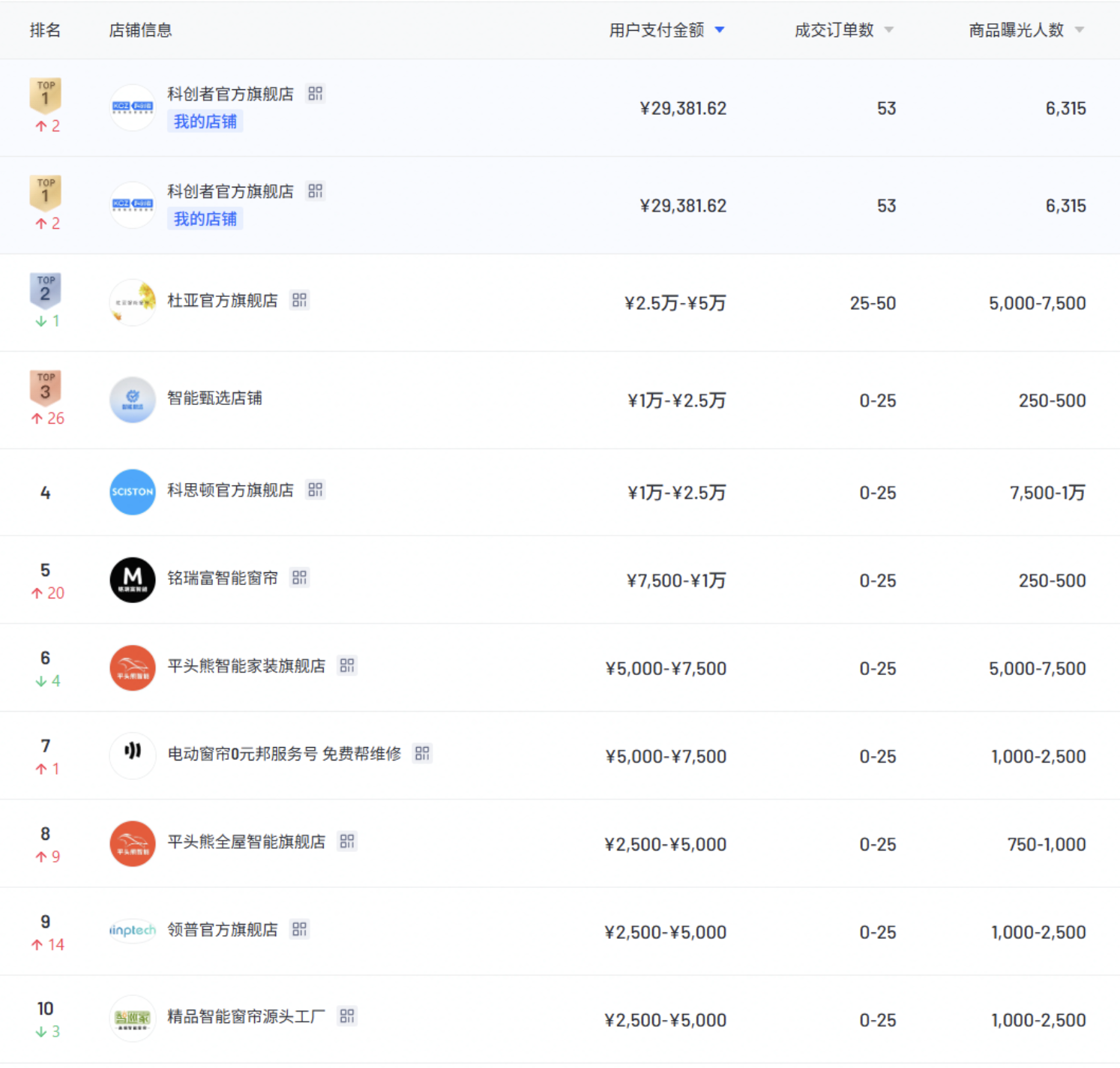Open 智能甄选店铺 store name link
This screenshot has height=1068, width=1120.
pyautogui.click(x=214, y=398)
